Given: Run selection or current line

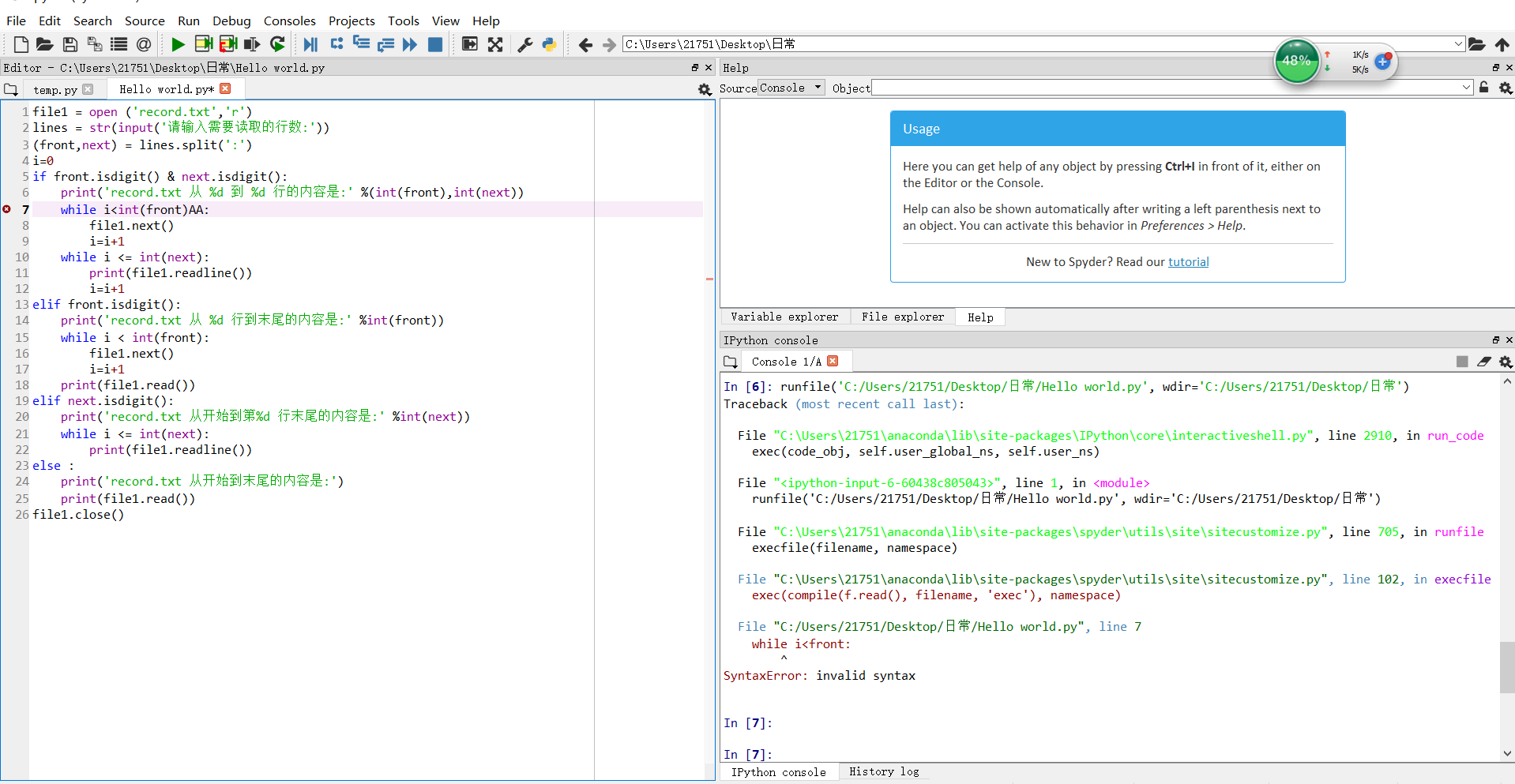Looking at the screenshot, I should coord(252,44).
